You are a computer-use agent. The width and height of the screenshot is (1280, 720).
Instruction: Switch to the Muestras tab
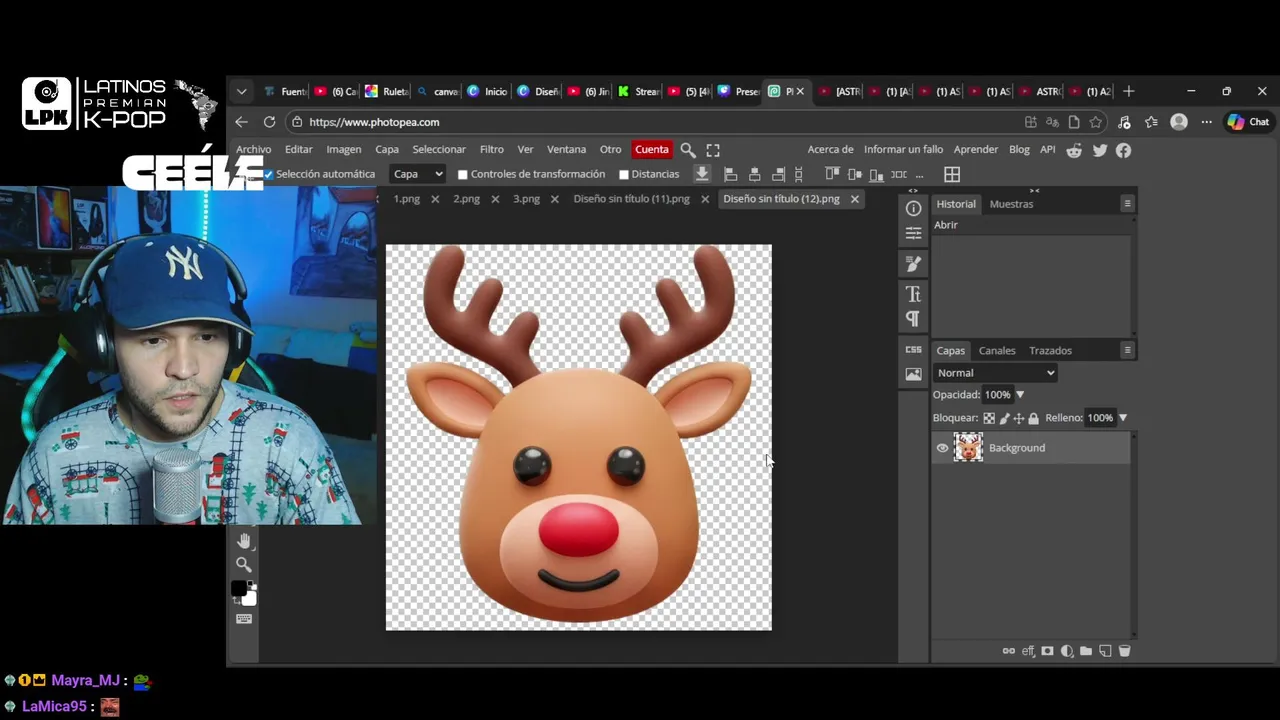1011,204
